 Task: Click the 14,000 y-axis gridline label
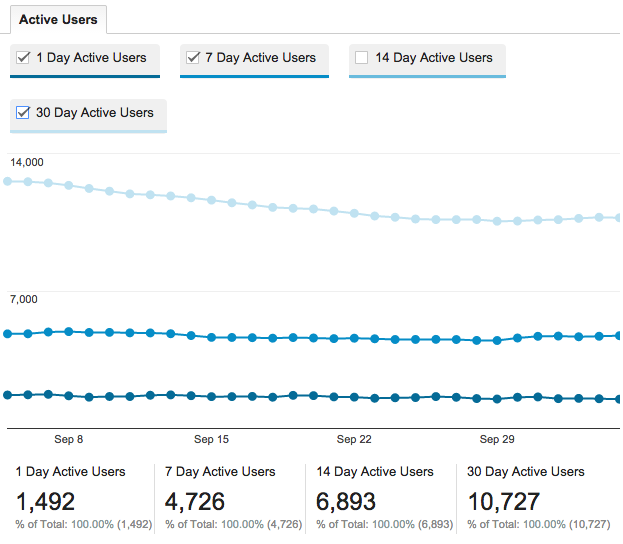pos(27,162)
